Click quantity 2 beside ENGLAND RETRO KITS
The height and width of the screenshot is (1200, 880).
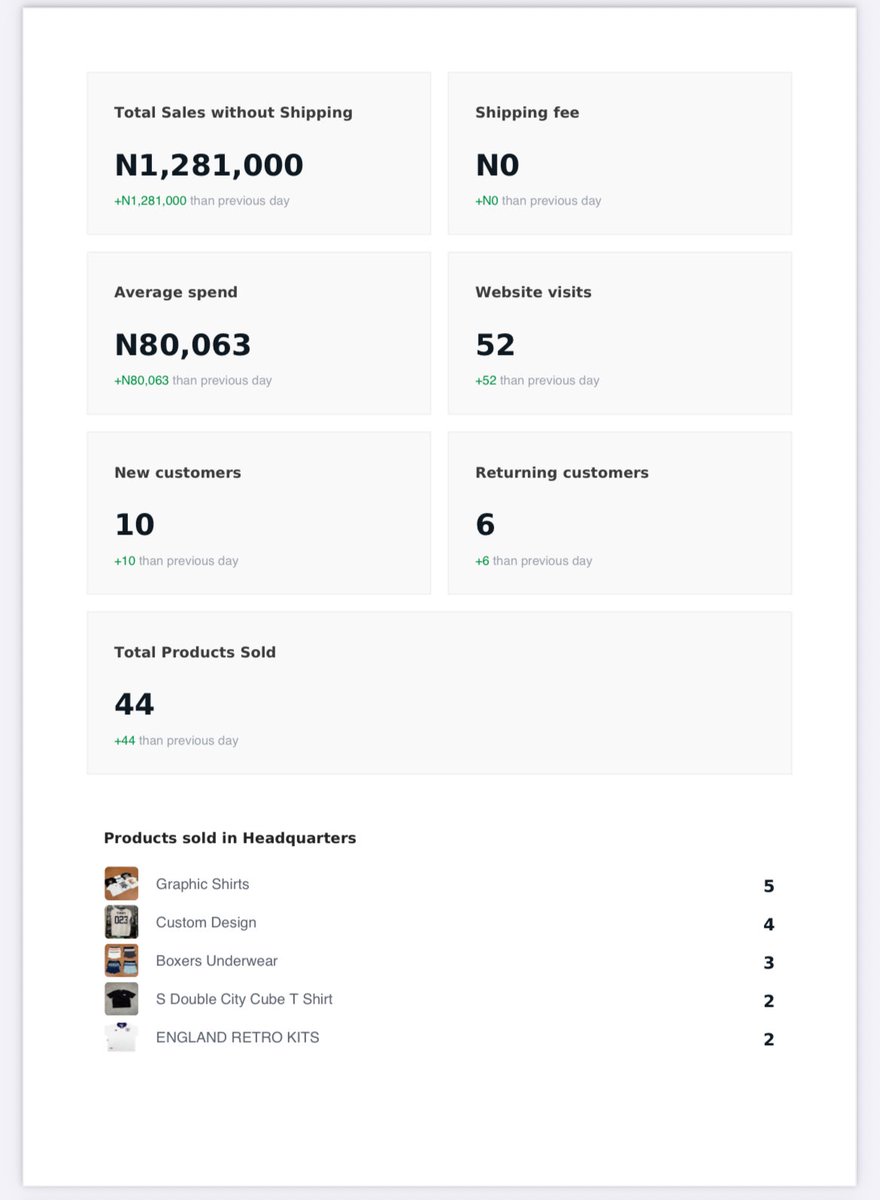769,1039
